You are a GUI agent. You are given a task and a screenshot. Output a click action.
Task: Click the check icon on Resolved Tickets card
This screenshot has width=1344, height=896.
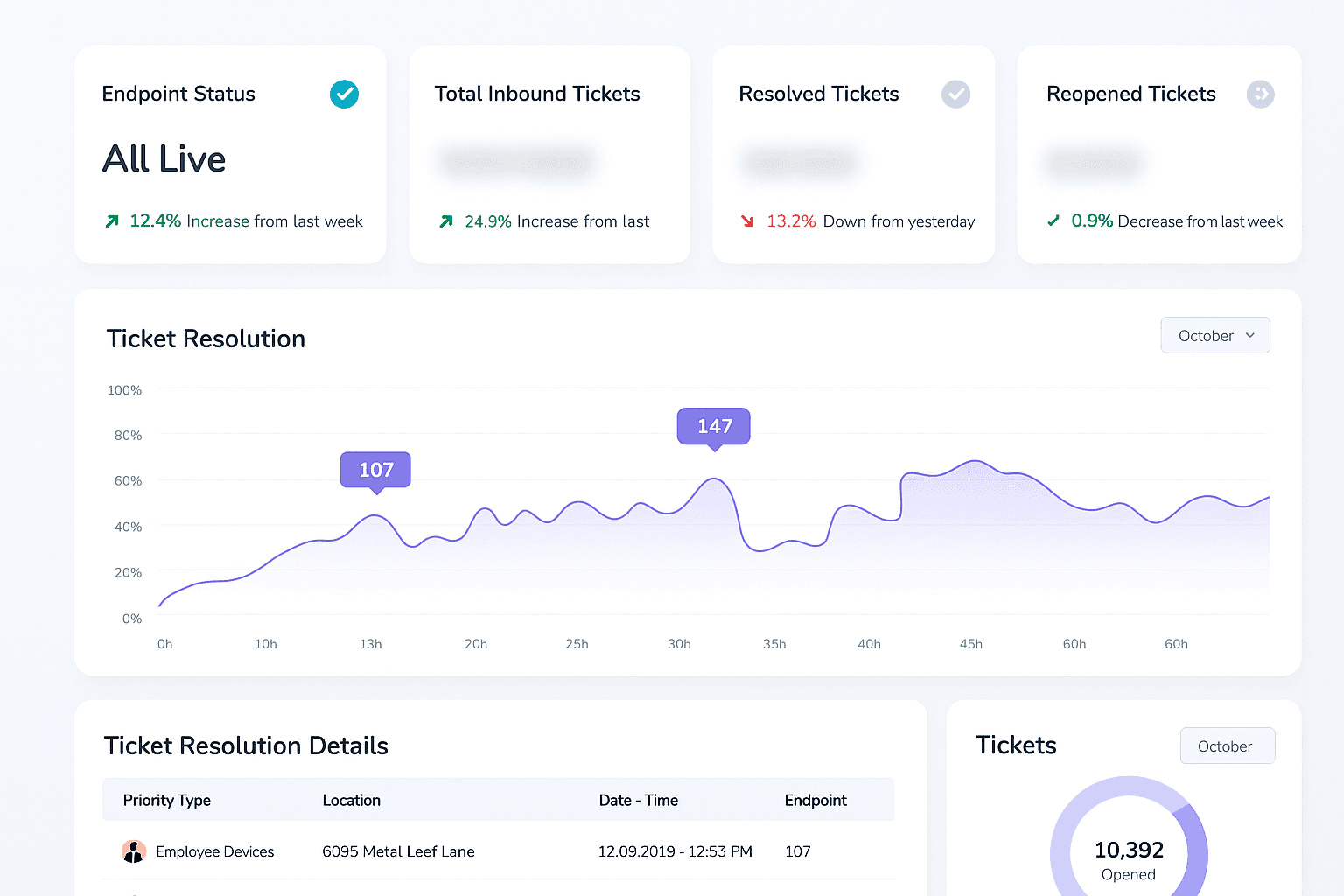click(955, 94)
